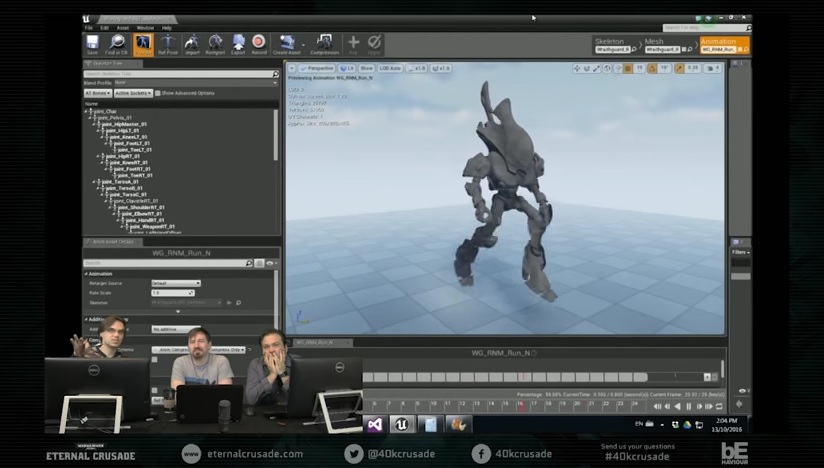
Task: Jump to the animation end
Action: [709, 406]
